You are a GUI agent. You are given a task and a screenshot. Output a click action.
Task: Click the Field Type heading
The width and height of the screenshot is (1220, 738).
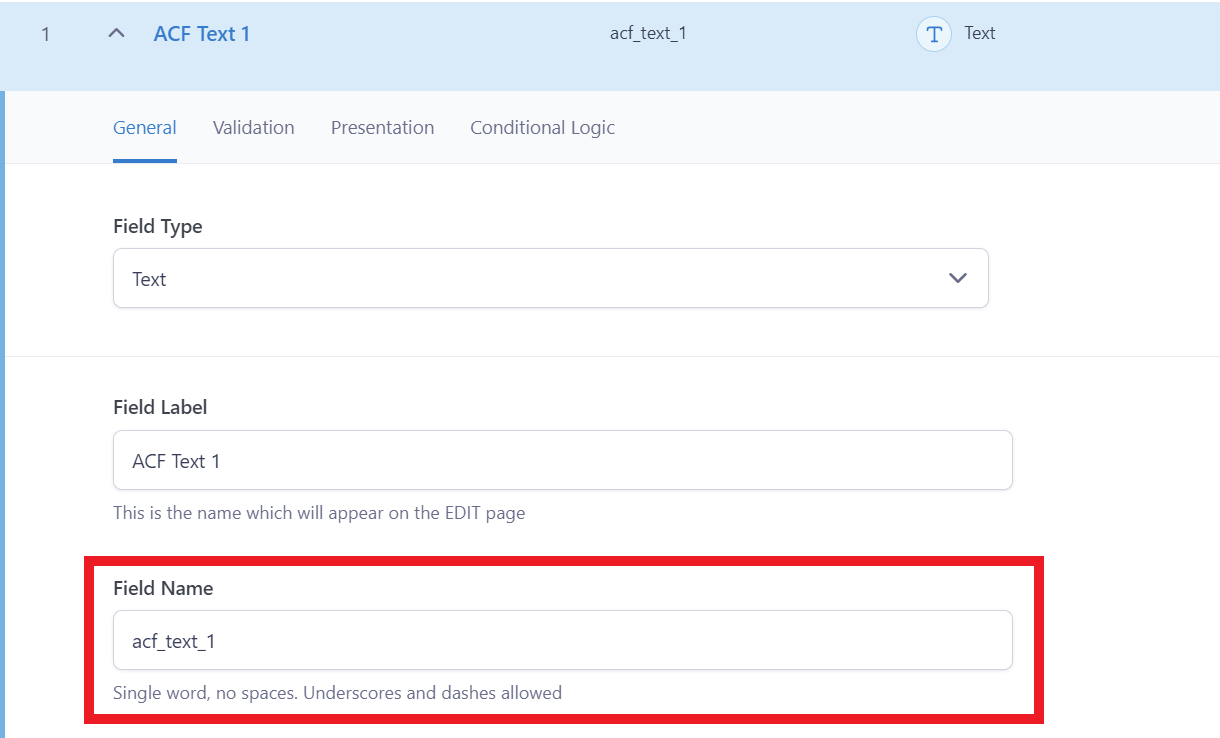(158, 226)
